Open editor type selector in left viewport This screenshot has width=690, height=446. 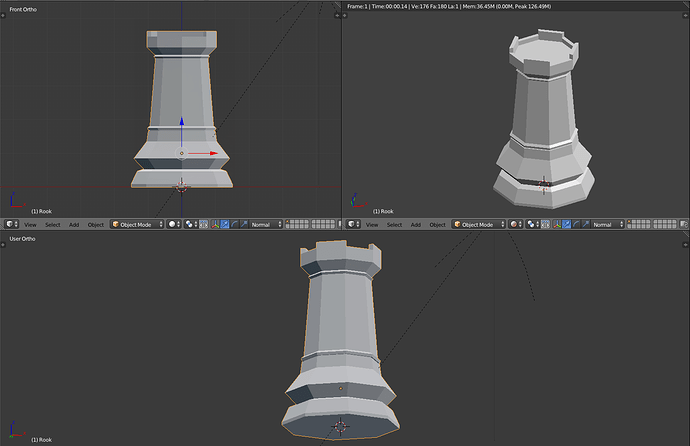click(11, 224)
